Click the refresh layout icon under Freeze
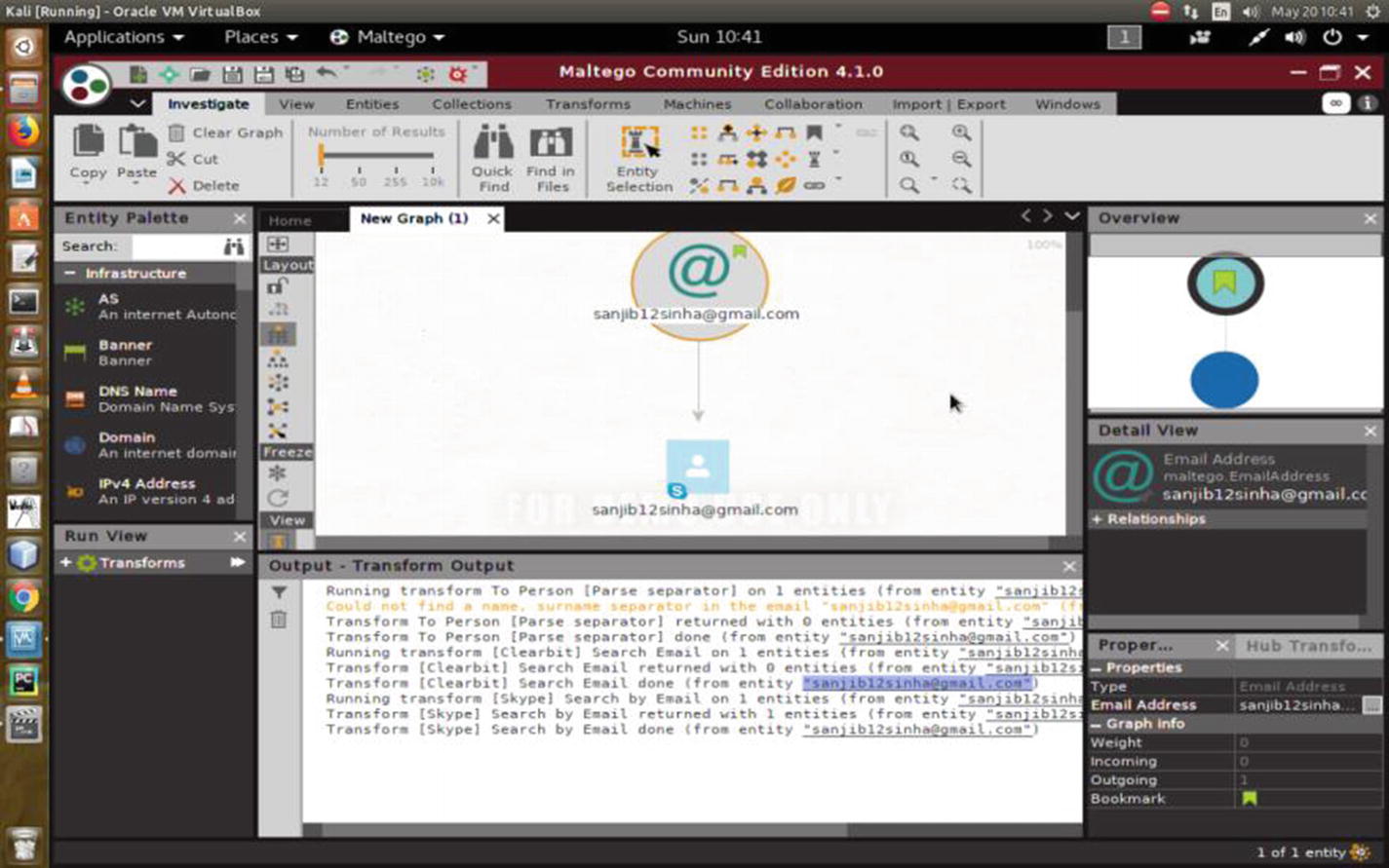Image resolution: width=1389 pixels, height=868 pixels. [278, 498]
